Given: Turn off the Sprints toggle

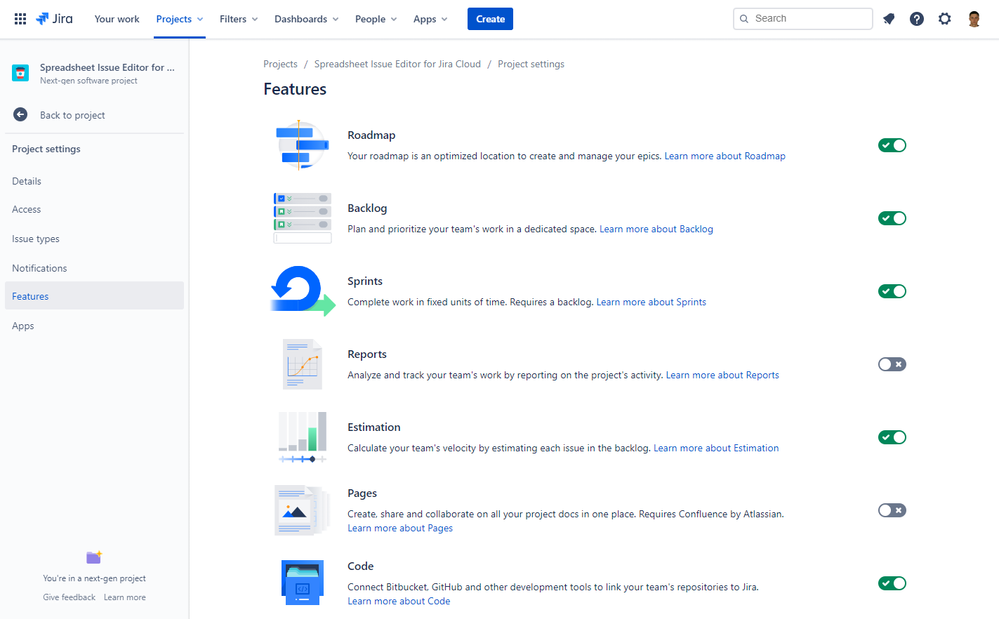Looking at the screenshot, I should point(892,291).
